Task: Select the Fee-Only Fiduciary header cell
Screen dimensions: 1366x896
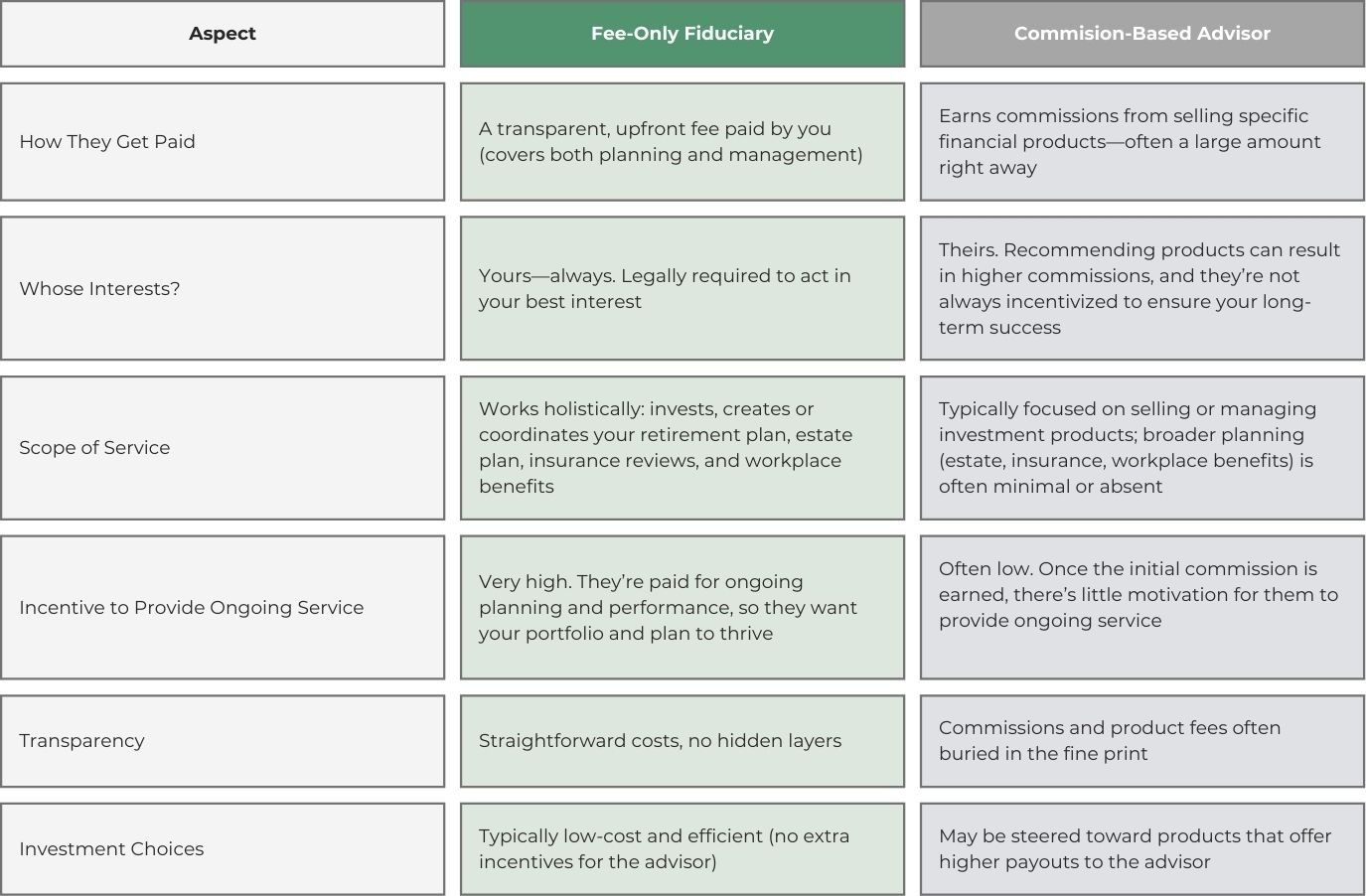Action: [683, 34]
